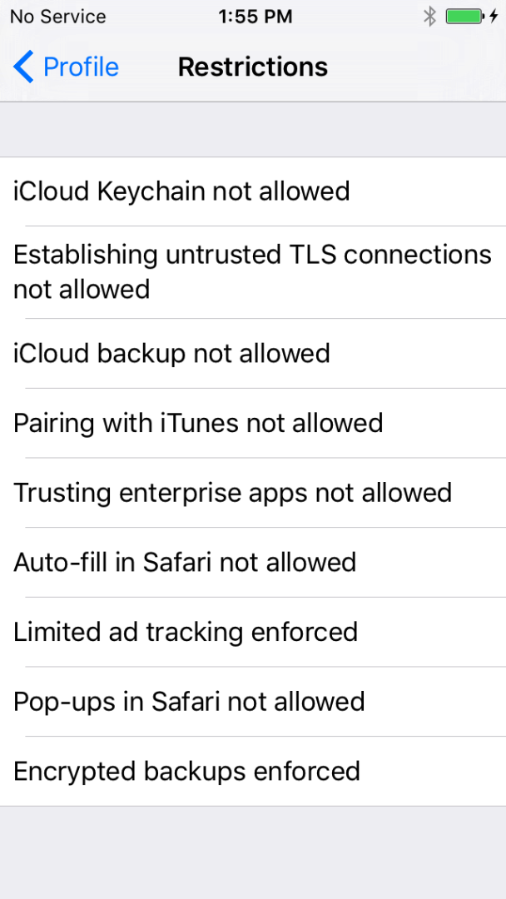506x899 pixels.
Task: Tap the 1:55 PM clock
Action: click(x=256, y=17)
